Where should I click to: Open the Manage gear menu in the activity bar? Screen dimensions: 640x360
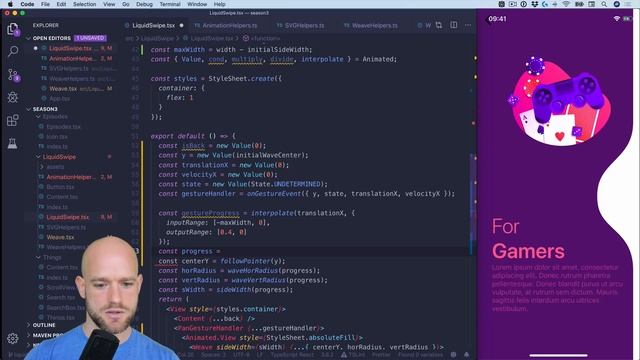[x=13, y=338]
